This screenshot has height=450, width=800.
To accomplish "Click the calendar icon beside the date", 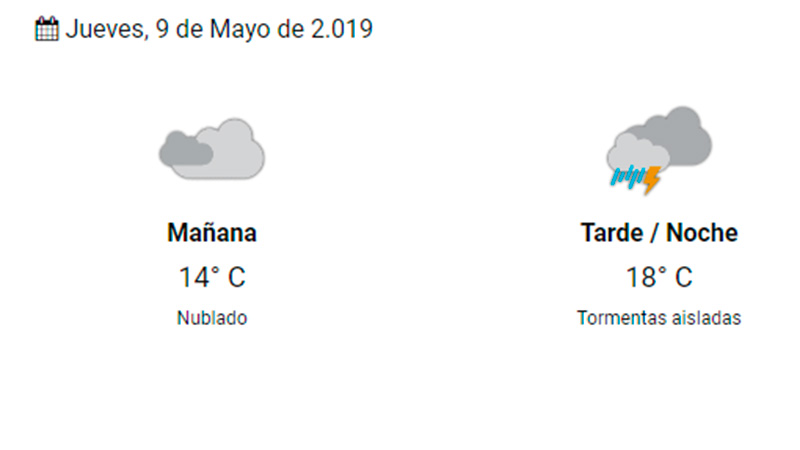I will 46,29.
